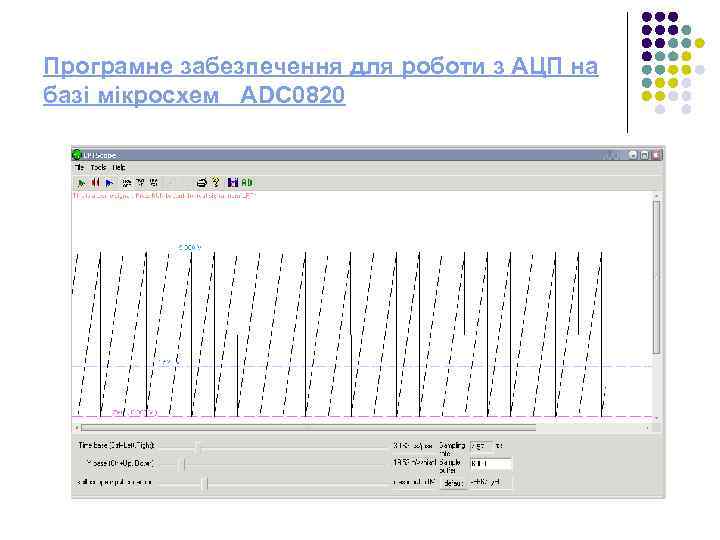
Task: Open the Help menu
Action: coord(119,168)
